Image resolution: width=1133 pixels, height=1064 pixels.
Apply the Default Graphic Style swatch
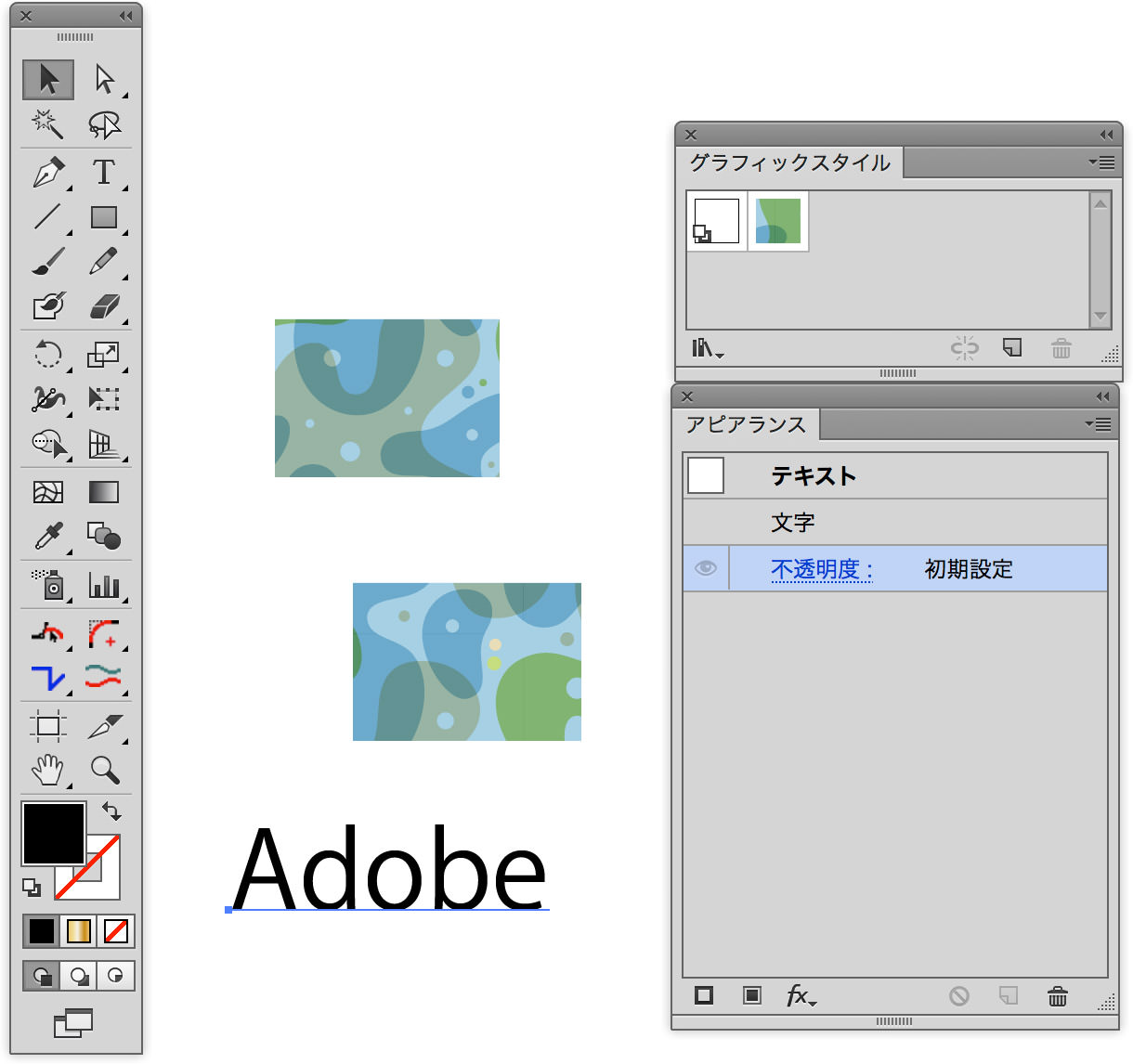tap(717, 221)
